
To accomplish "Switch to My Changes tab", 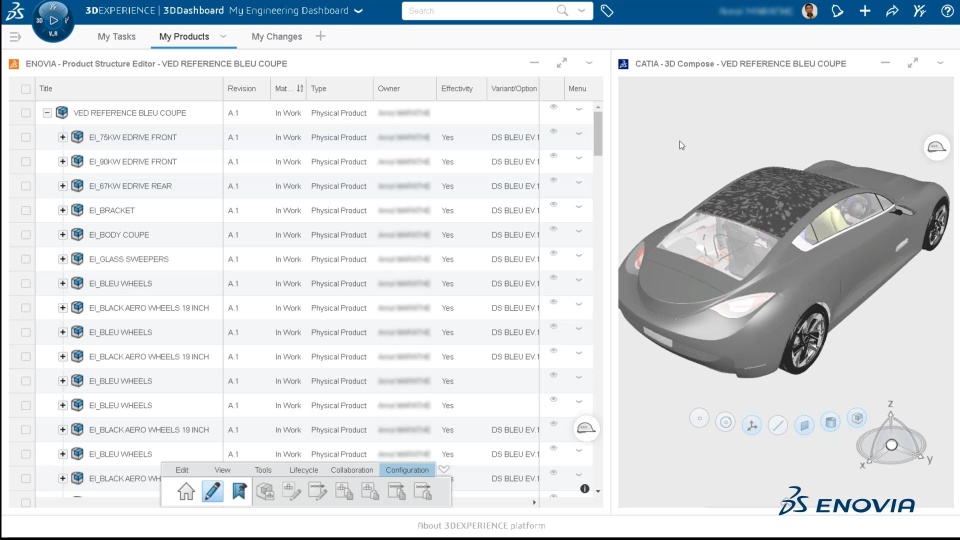I will [277, 37].
